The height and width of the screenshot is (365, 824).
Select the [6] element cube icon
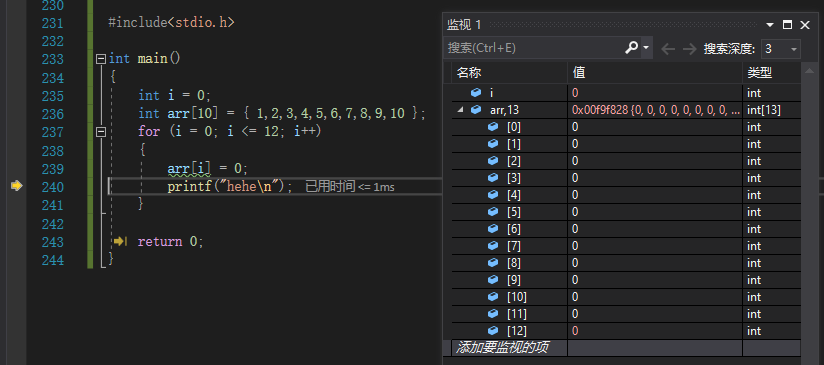pyautogui.click(x=493, y=228)
